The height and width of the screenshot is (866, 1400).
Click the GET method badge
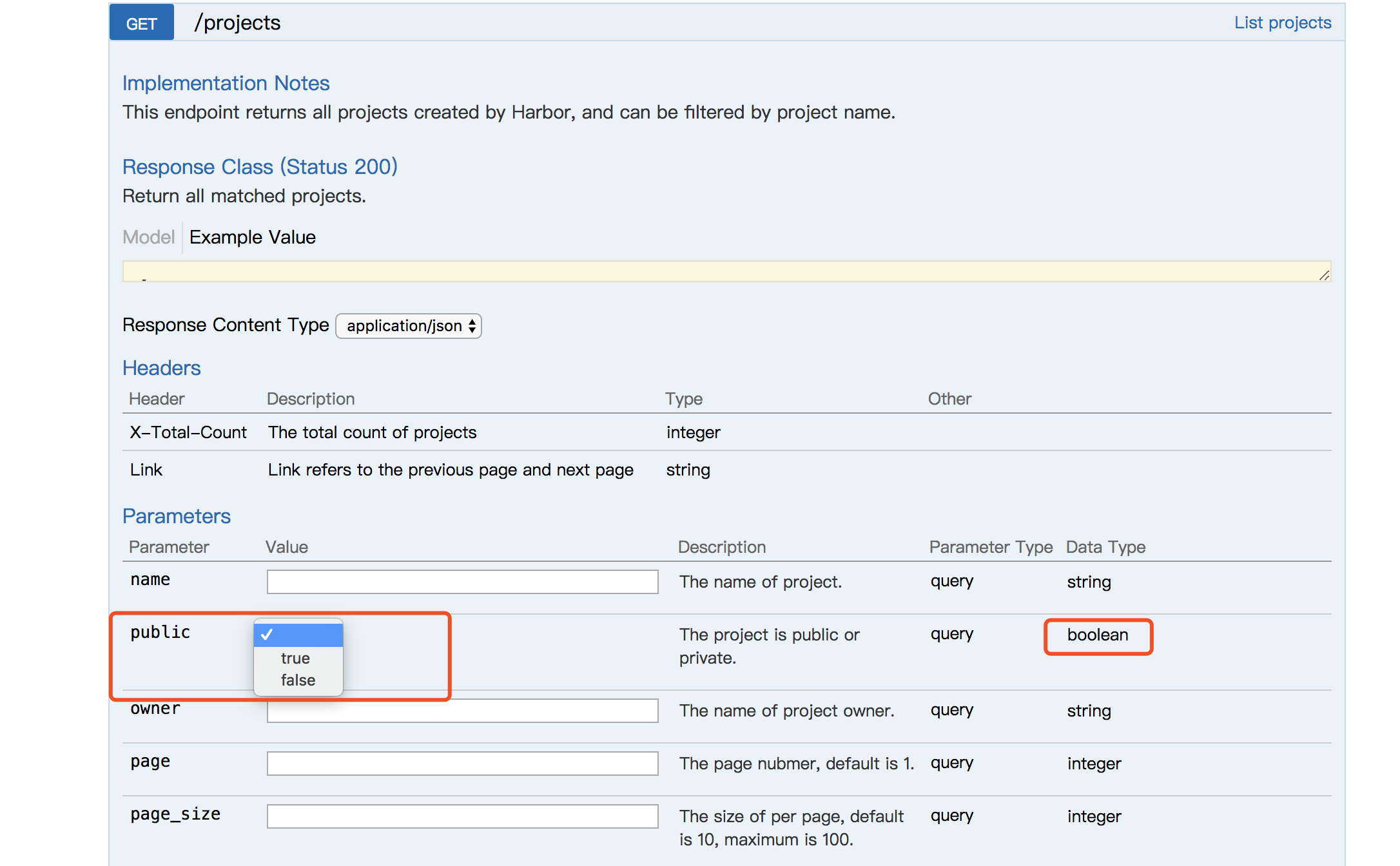pyautogui.click(x=141, y=23)
